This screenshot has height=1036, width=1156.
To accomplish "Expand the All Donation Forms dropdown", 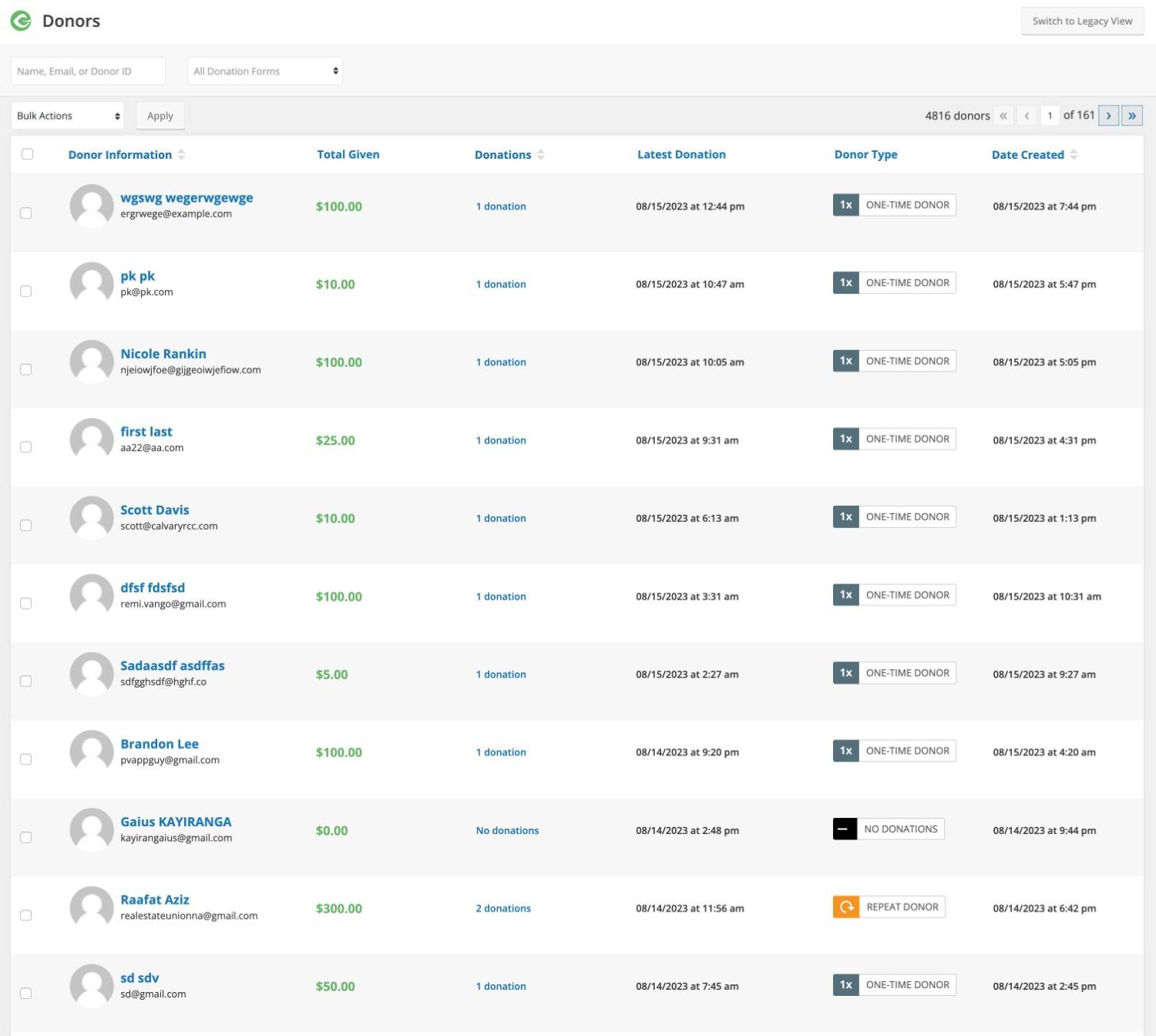I will coord(265,71).
